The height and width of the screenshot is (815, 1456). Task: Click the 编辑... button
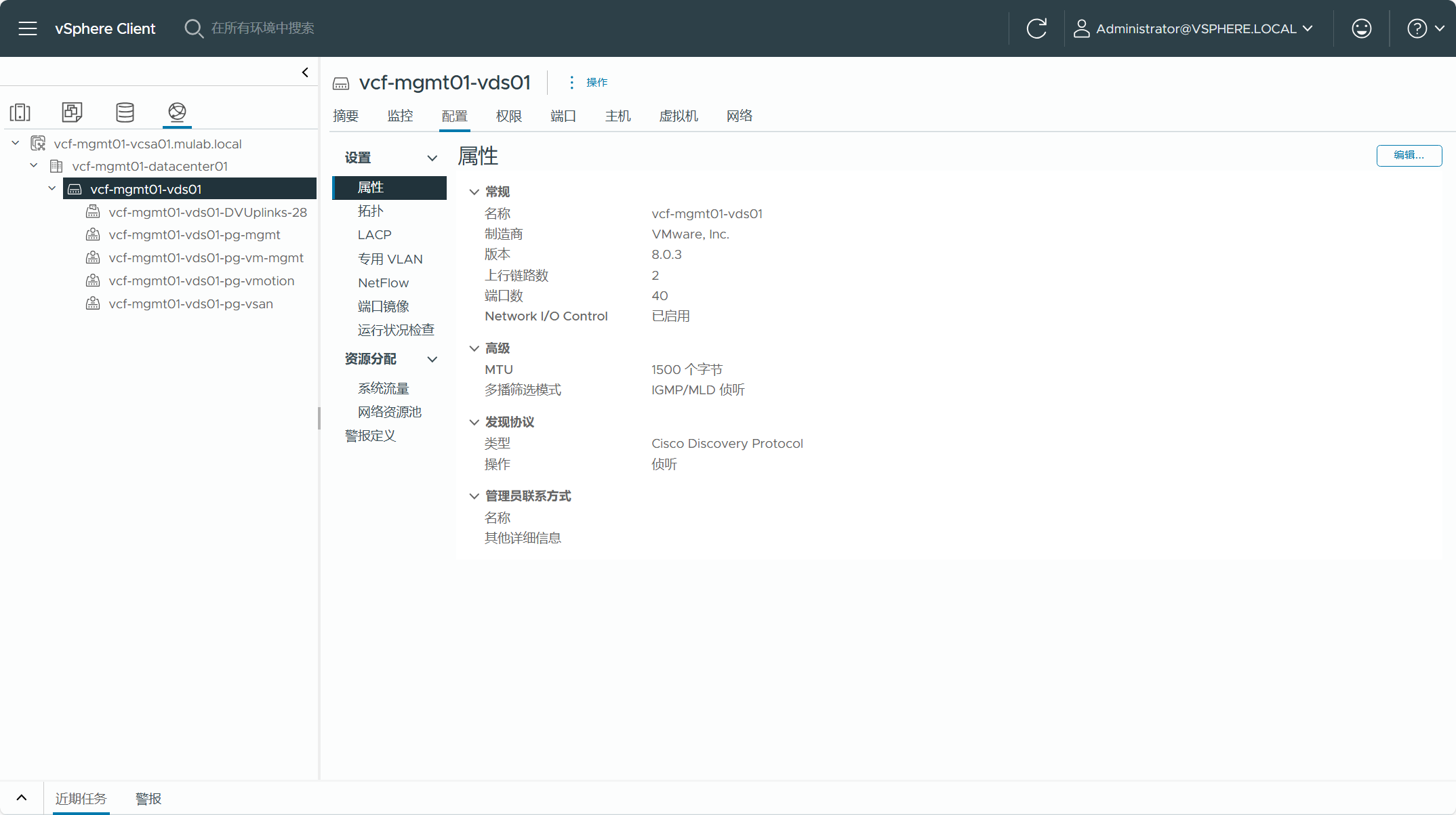pyautogui.click(x=1409, y=155)
